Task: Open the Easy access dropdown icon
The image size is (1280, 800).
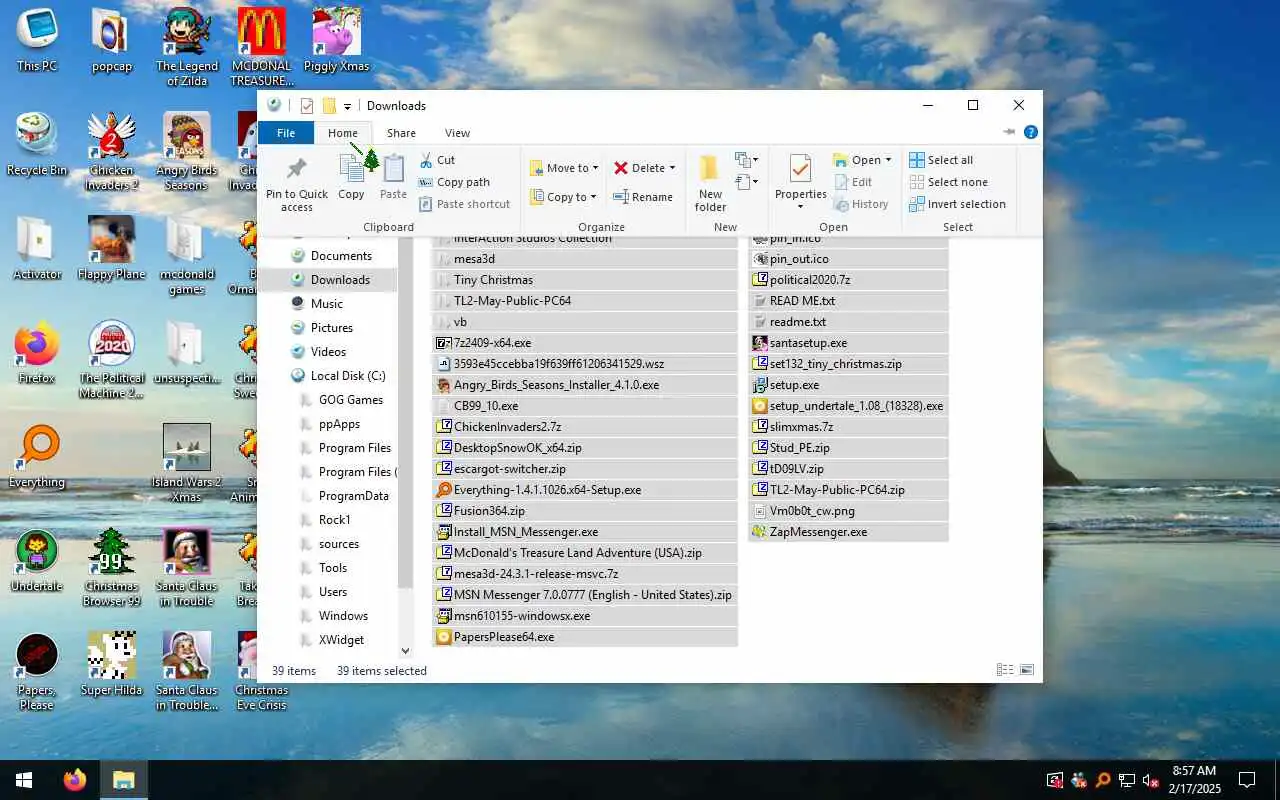Action: (746, 182)
